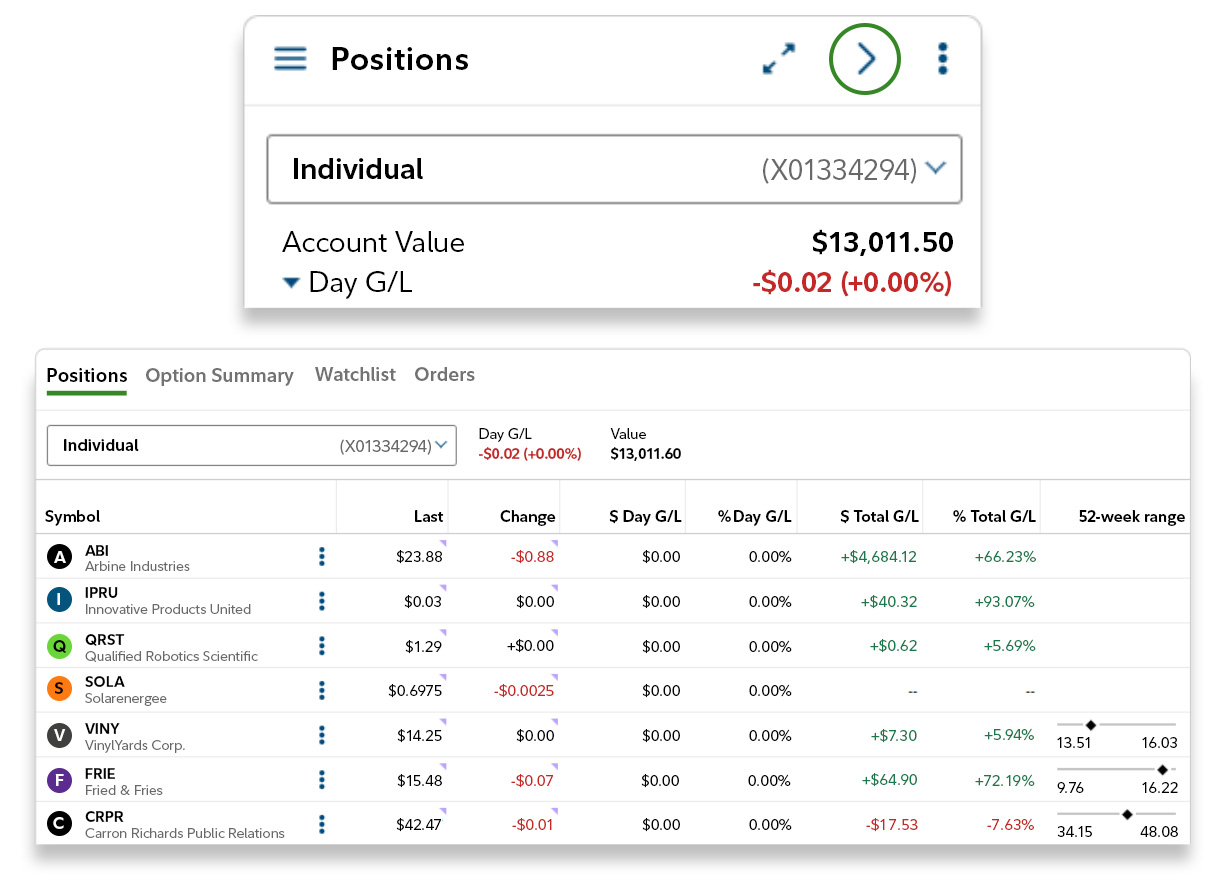Viewport: 1230px width, 885px height.
Task: Click the QRST symbol name
Action: [104, 640]
